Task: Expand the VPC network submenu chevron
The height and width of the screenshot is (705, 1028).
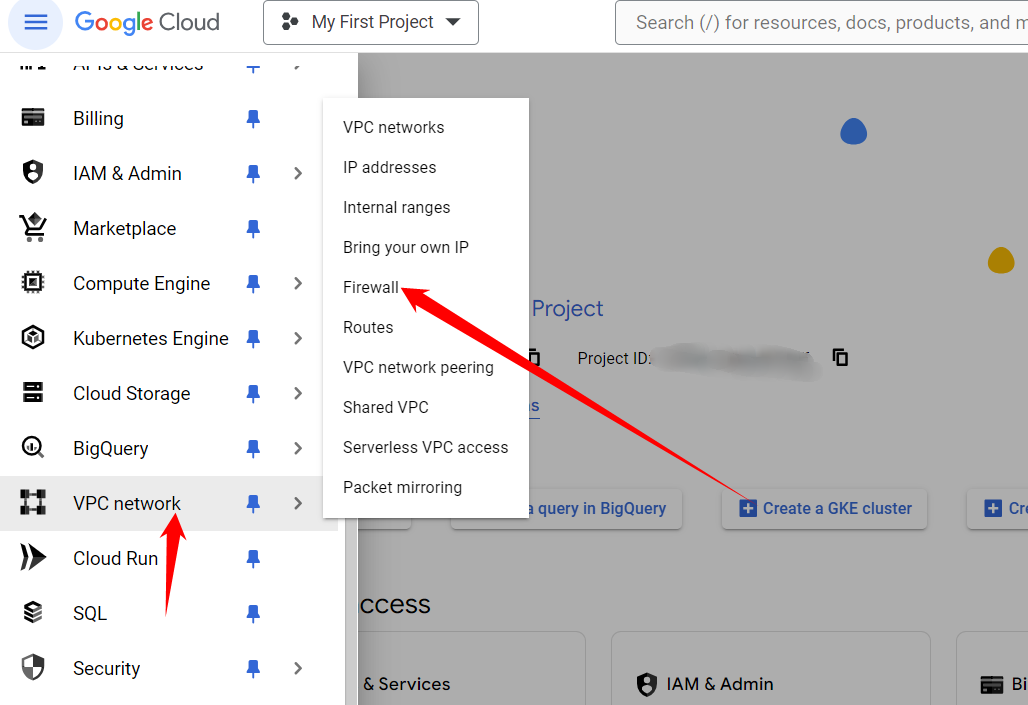Action: coord(298,504)
